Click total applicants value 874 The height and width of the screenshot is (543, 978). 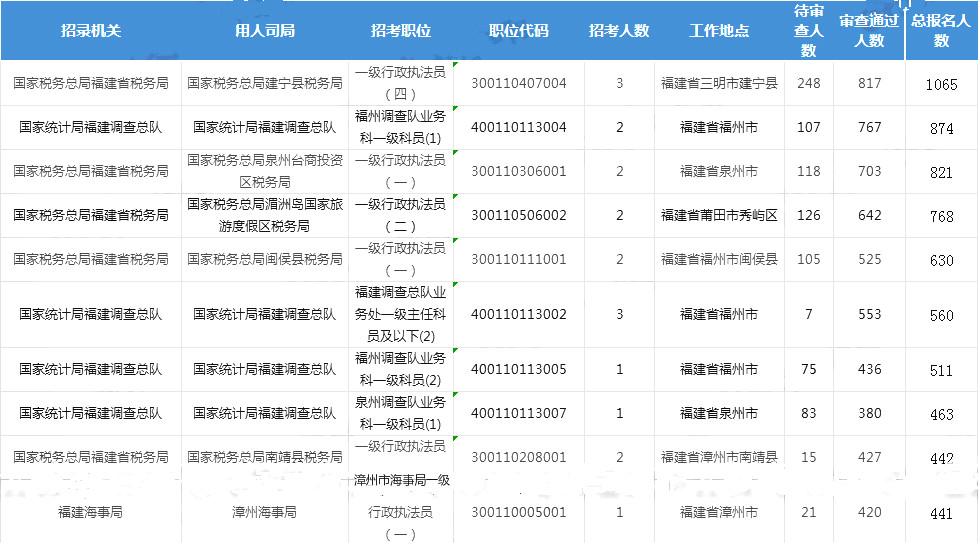941,129
